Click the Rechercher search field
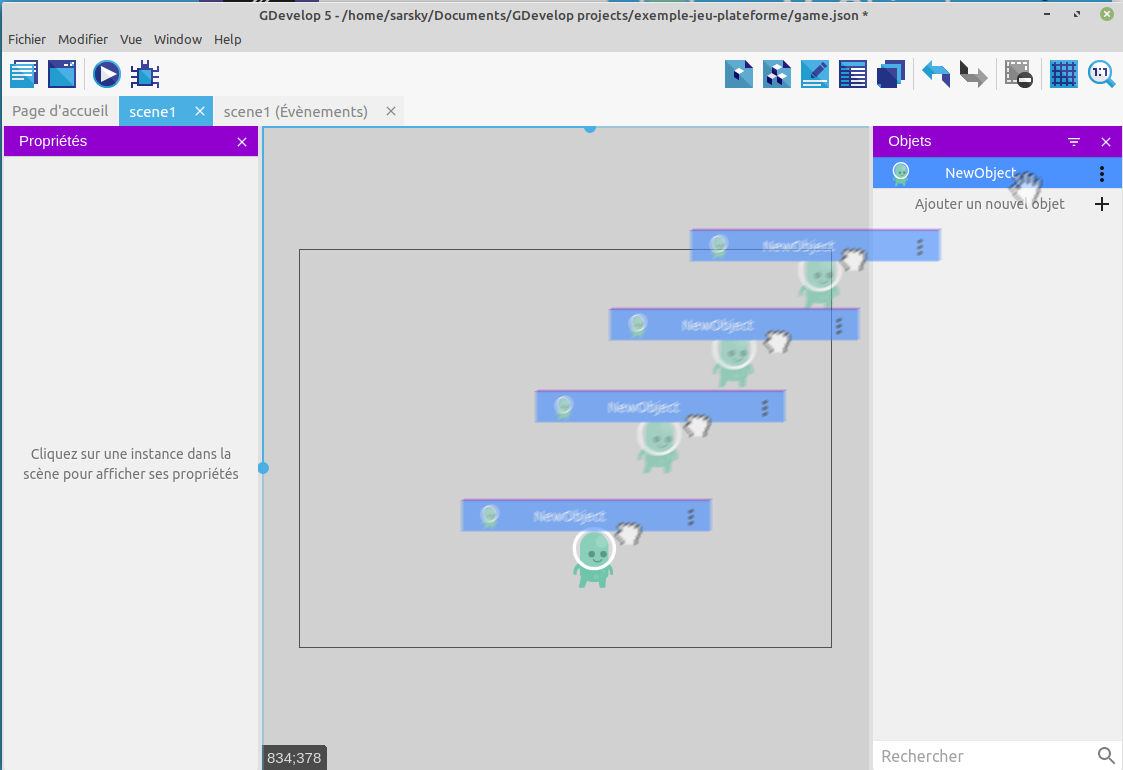 click(985, 756)
